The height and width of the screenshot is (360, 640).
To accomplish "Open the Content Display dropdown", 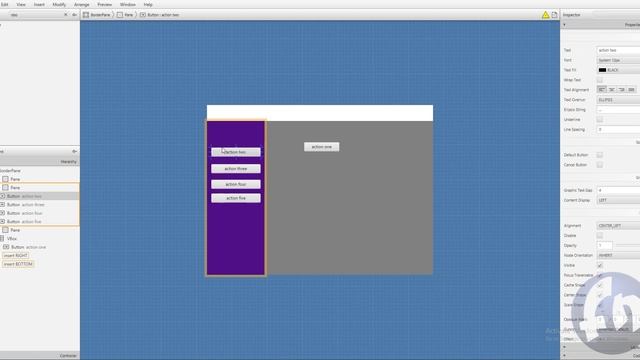I will pyautogui.click(x=618, y=200).
